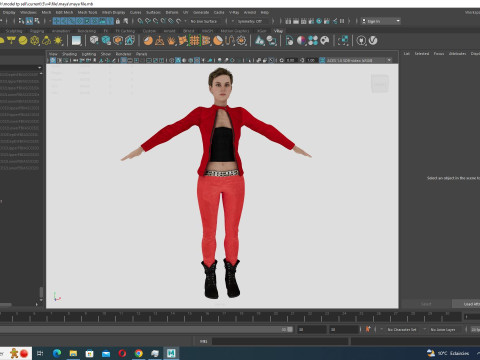Open Google Chrome from the taskbar
Image resolution: width=480 pixels, height=360 pixels.
coord(139,353)
